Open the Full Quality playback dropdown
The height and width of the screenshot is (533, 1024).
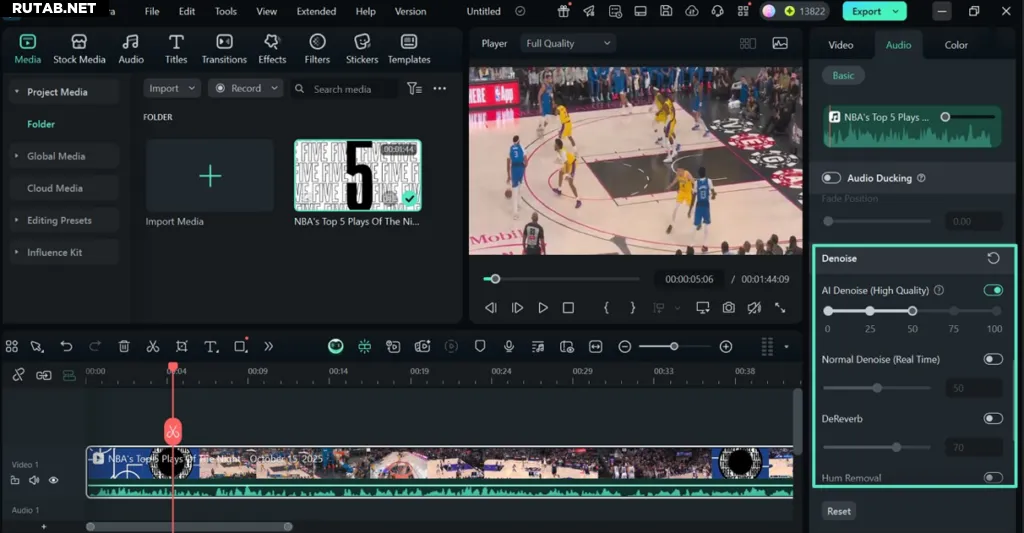tap(567, 44)
